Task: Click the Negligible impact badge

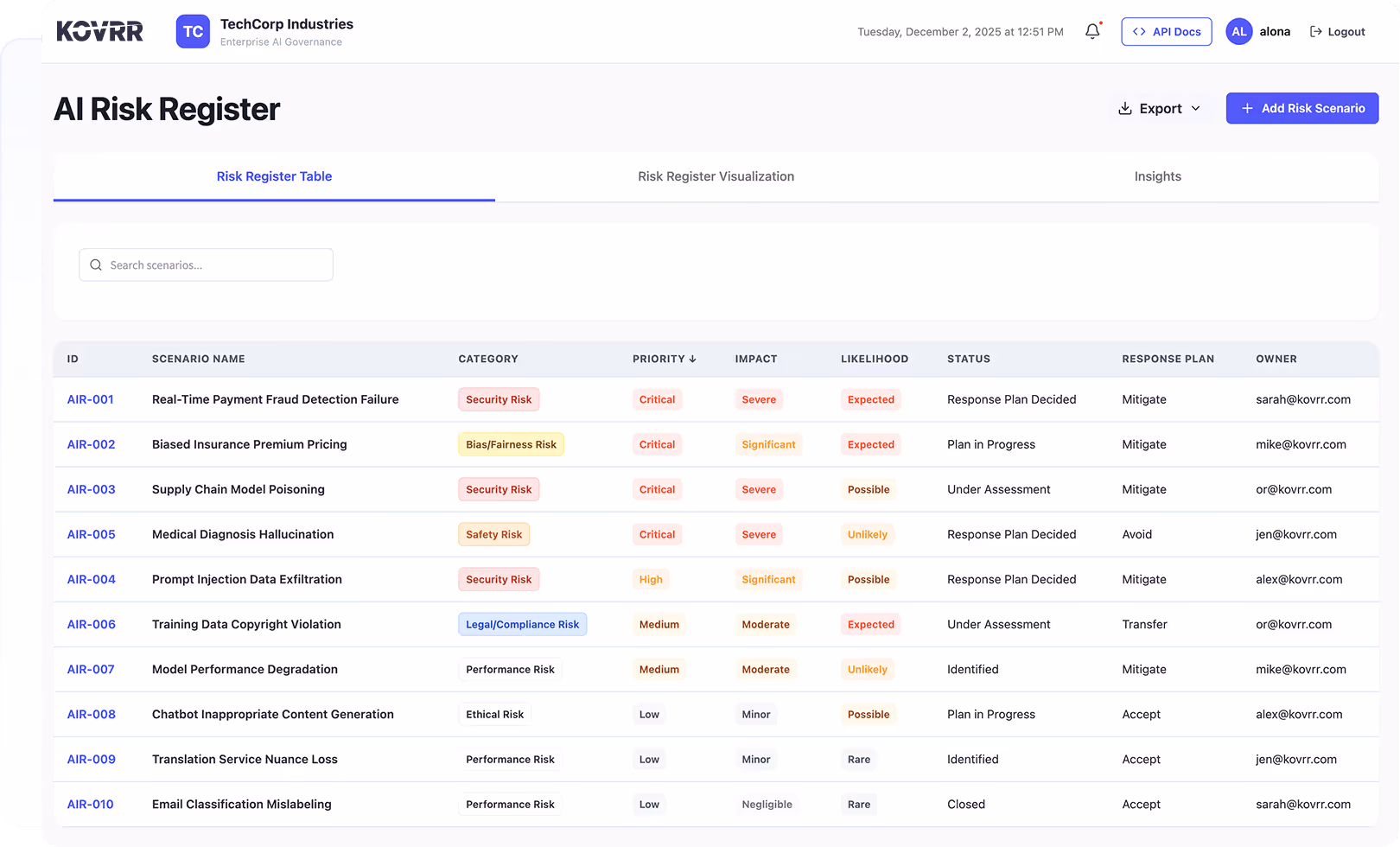Action: point(767,804)
